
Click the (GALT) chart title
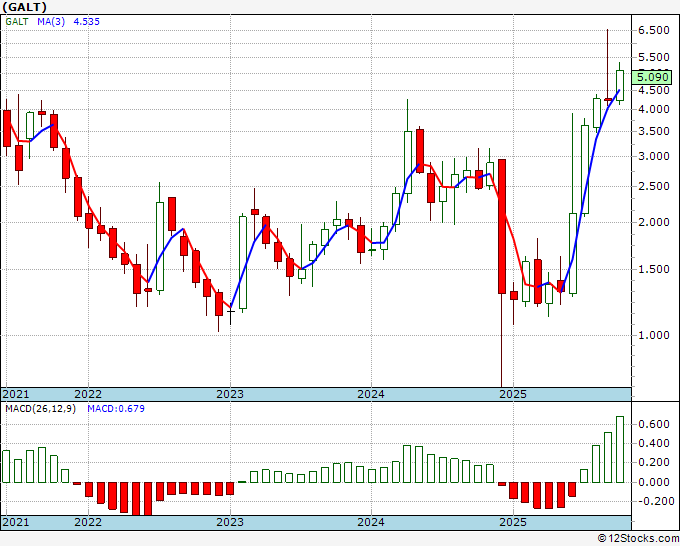[24, 7]
